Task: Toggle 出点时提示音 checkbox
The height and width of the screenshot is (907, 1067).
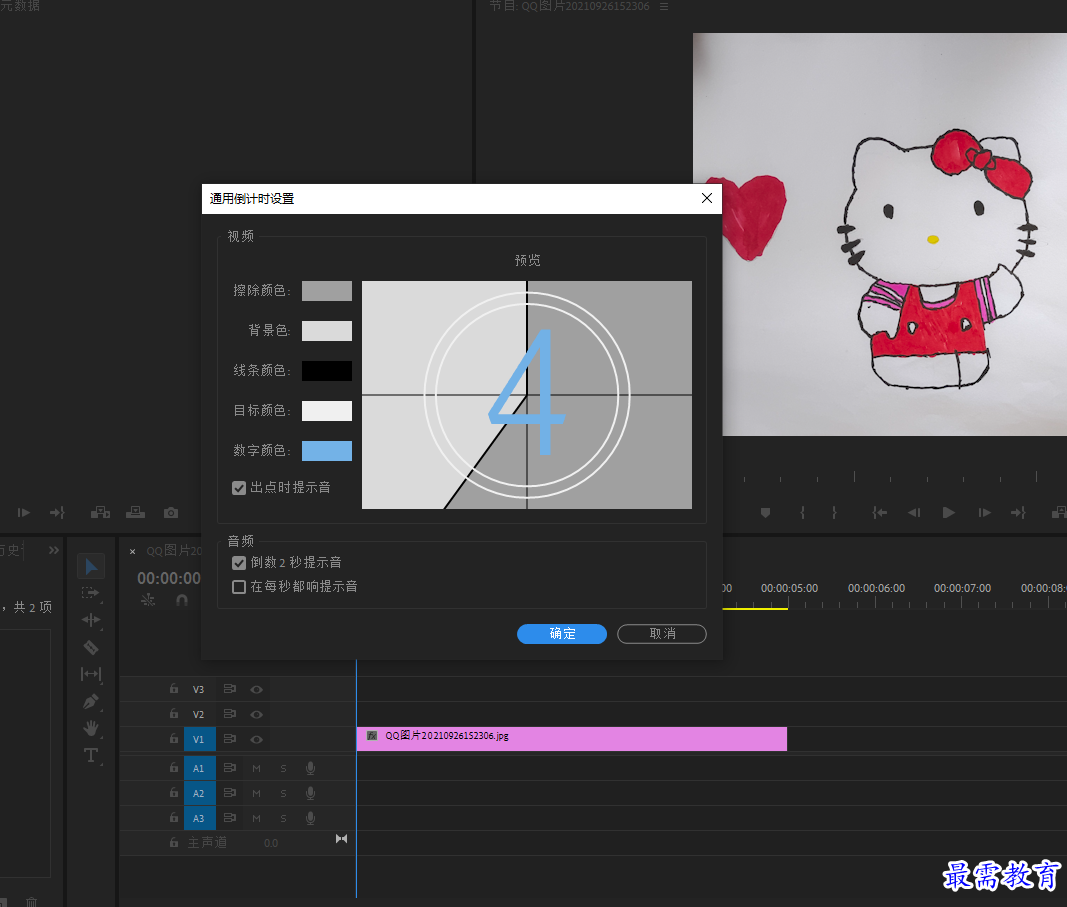Action: [239, 488]
